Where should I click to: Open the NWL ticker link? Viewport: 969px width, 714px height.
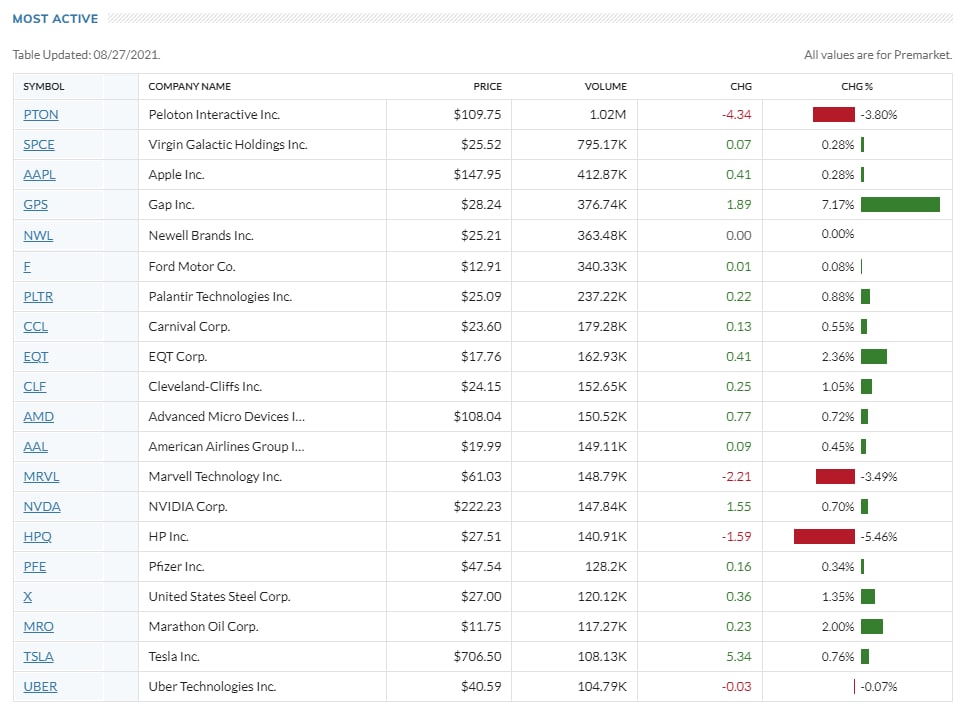(38, 236)
